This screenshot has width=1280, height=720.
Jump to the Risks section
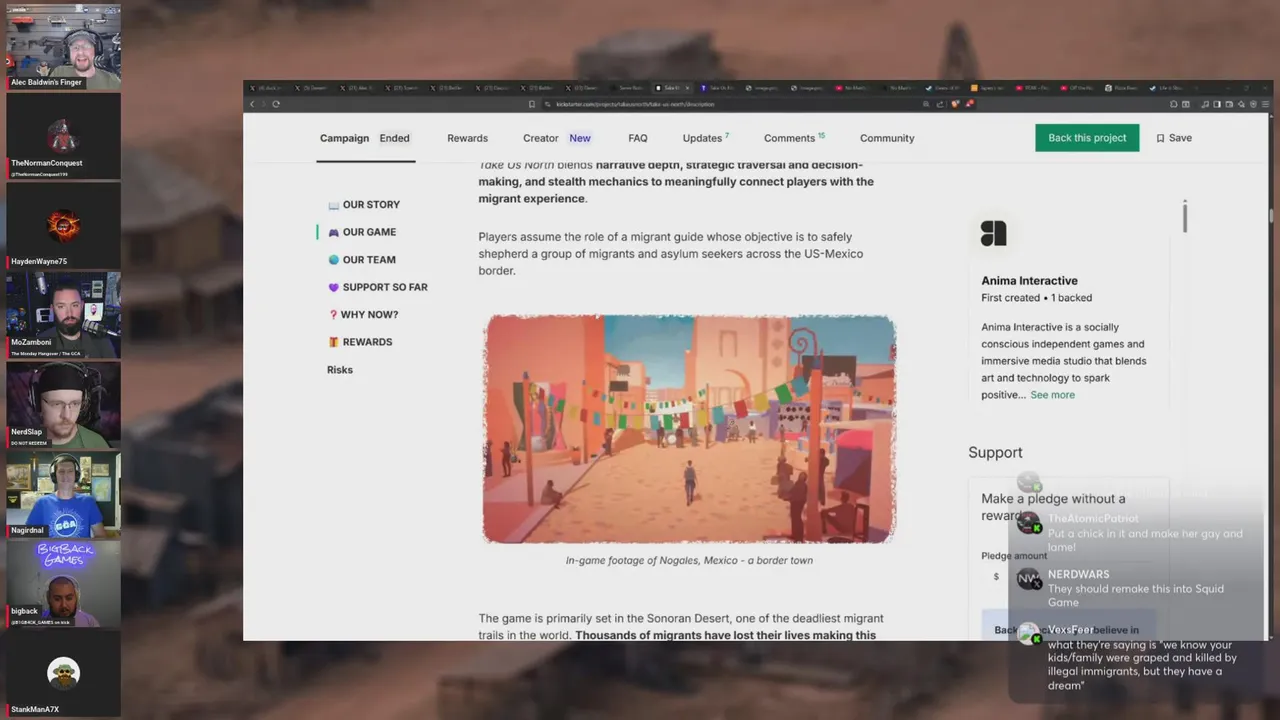point(340,370)
